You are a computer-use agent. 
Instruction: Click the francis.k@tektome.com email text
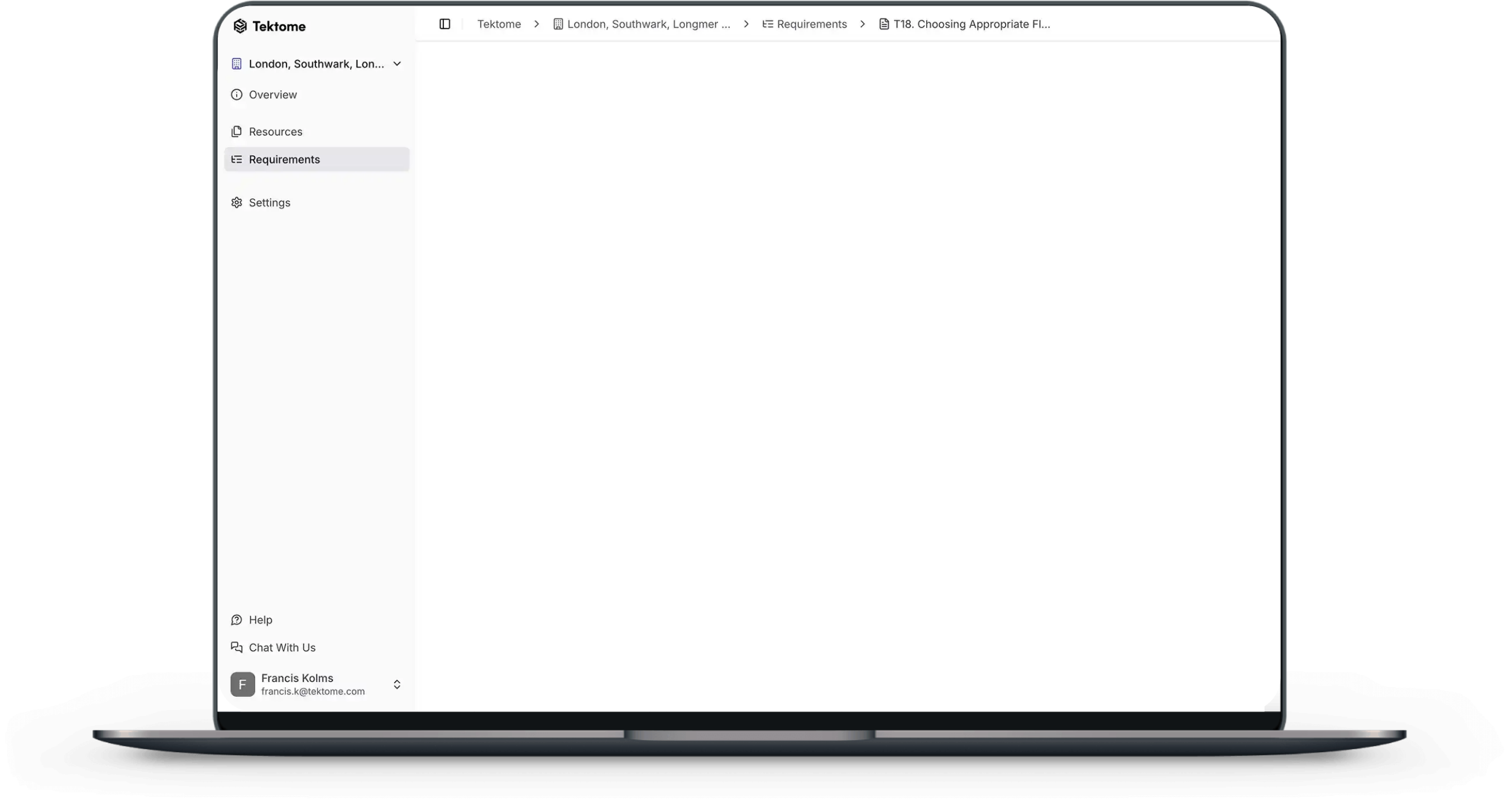click(x=313, y=691)
